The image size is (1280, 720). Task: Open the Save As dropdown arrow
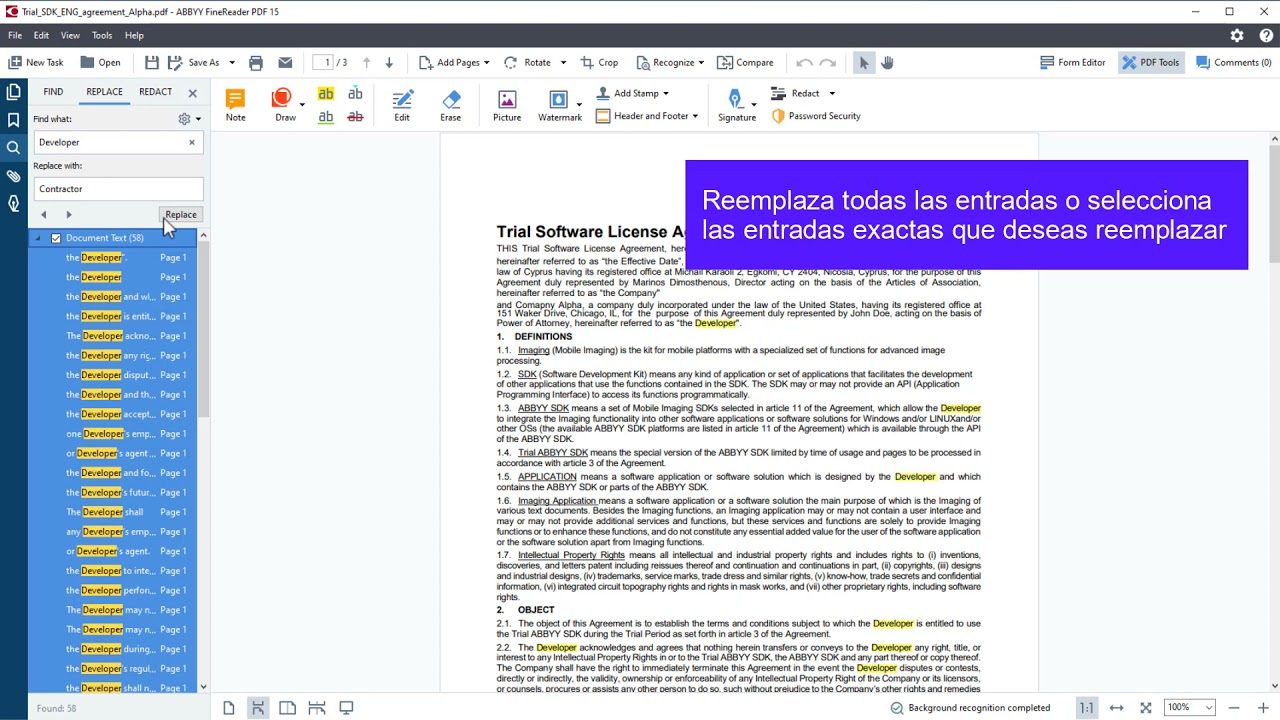[x=232, y=62]
